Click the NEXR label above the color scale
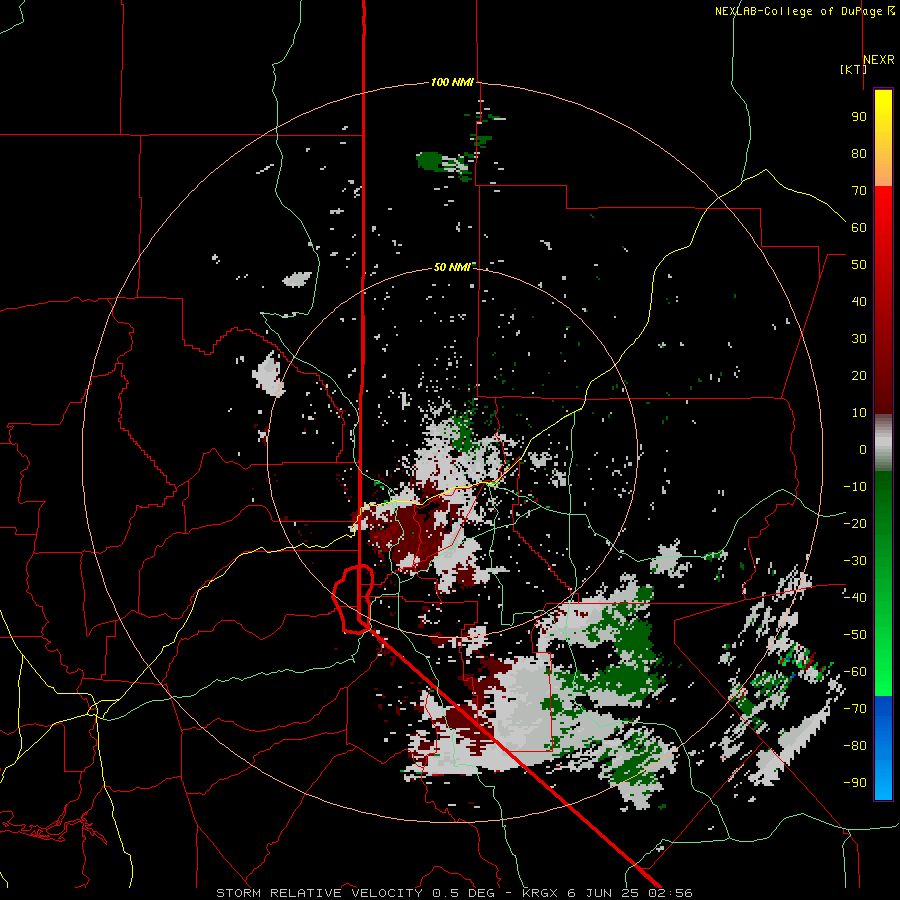The image size is (900, 900). coord(879,60)
